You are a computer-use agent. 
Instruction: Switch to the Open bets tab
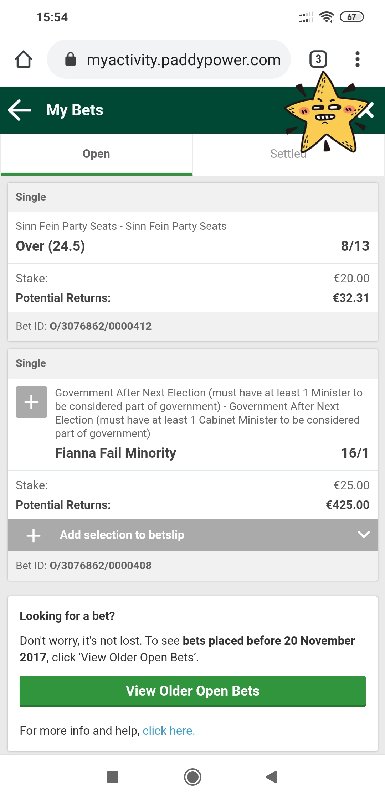coord(96,154)
